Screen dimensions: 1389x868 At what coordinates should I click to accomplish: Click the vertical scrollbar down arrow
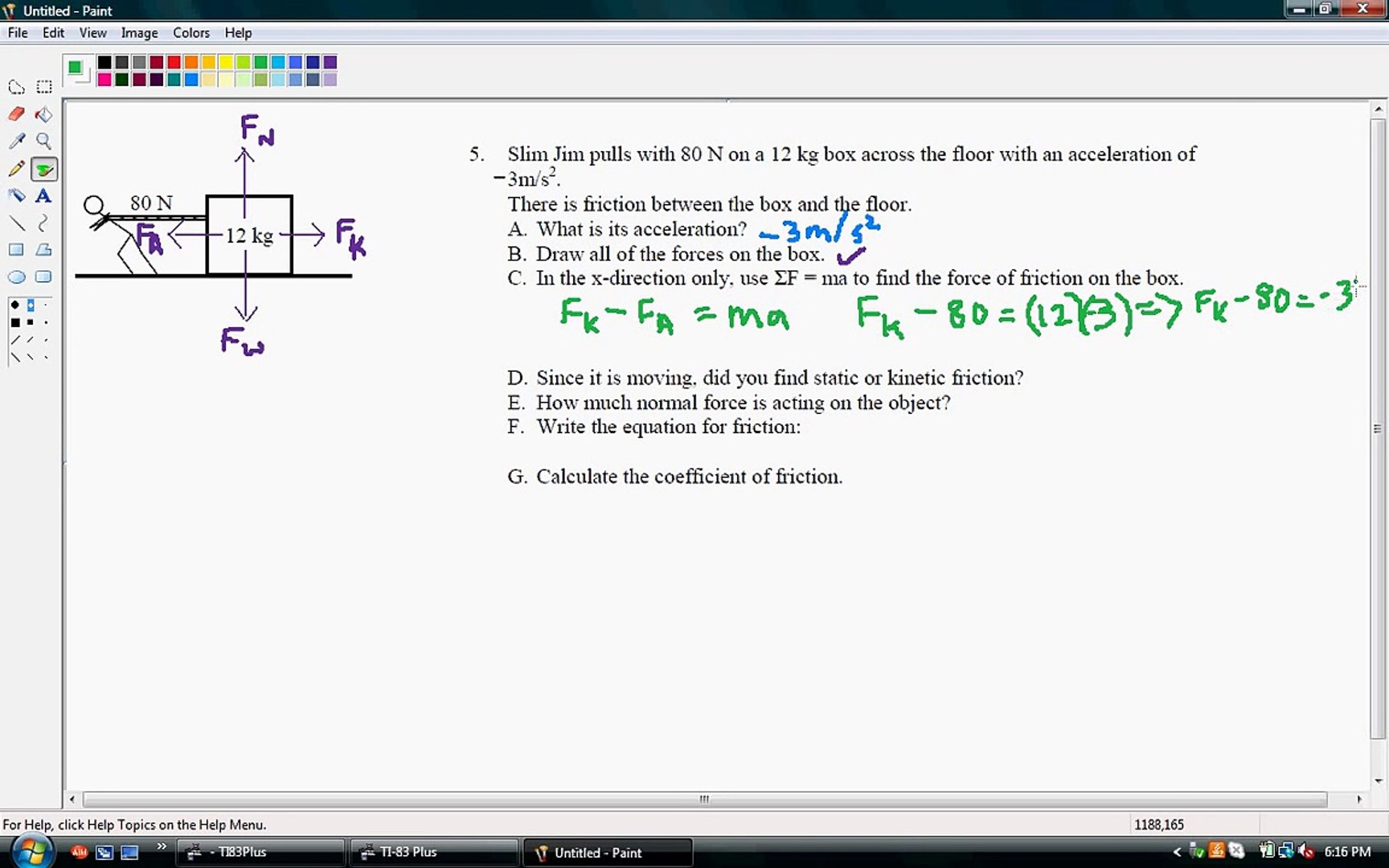click(x=1378, y=780)
